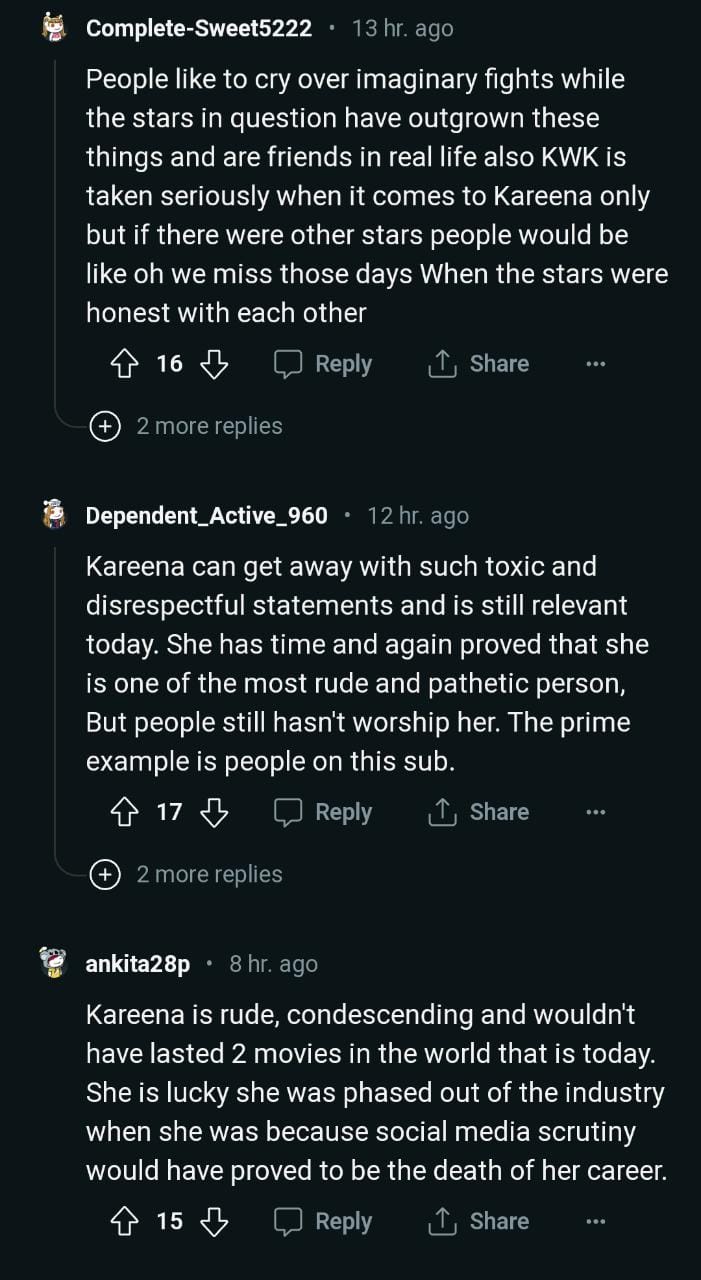
Task: Downvote Complete-Sweet5222's comment
Action: (x=215, y=364)
